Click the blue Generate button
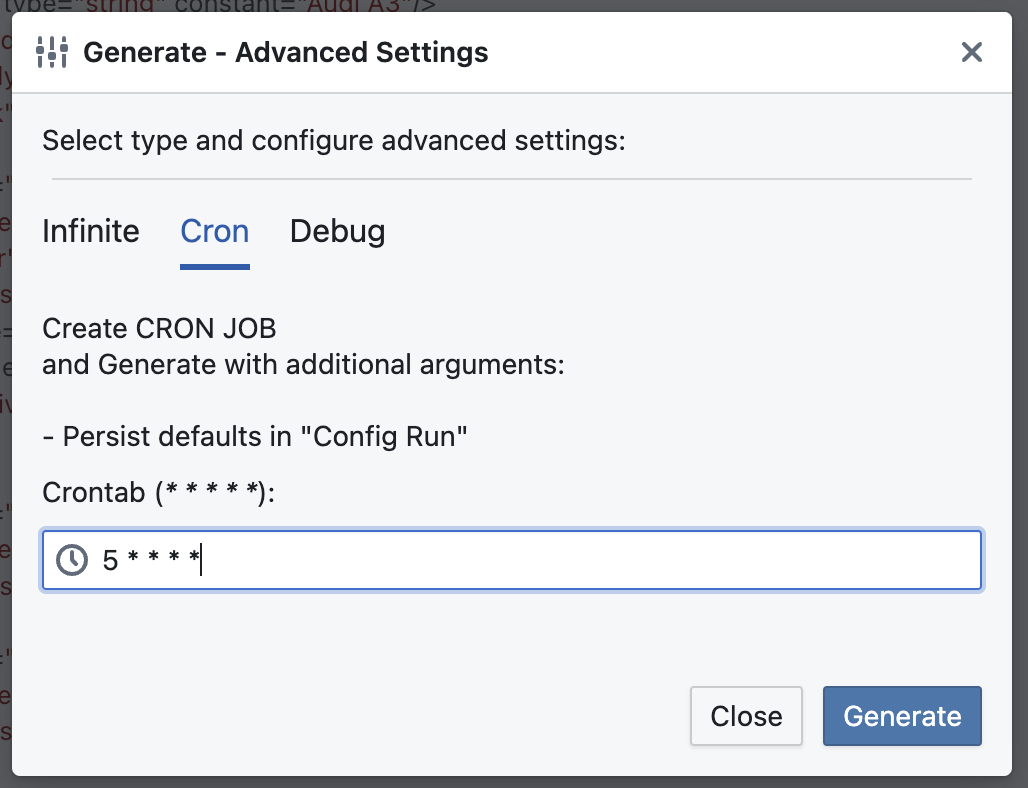Image resolution: width=1028 pixels, height=788 pixels. pyautogui.click(x=902, y=716)
